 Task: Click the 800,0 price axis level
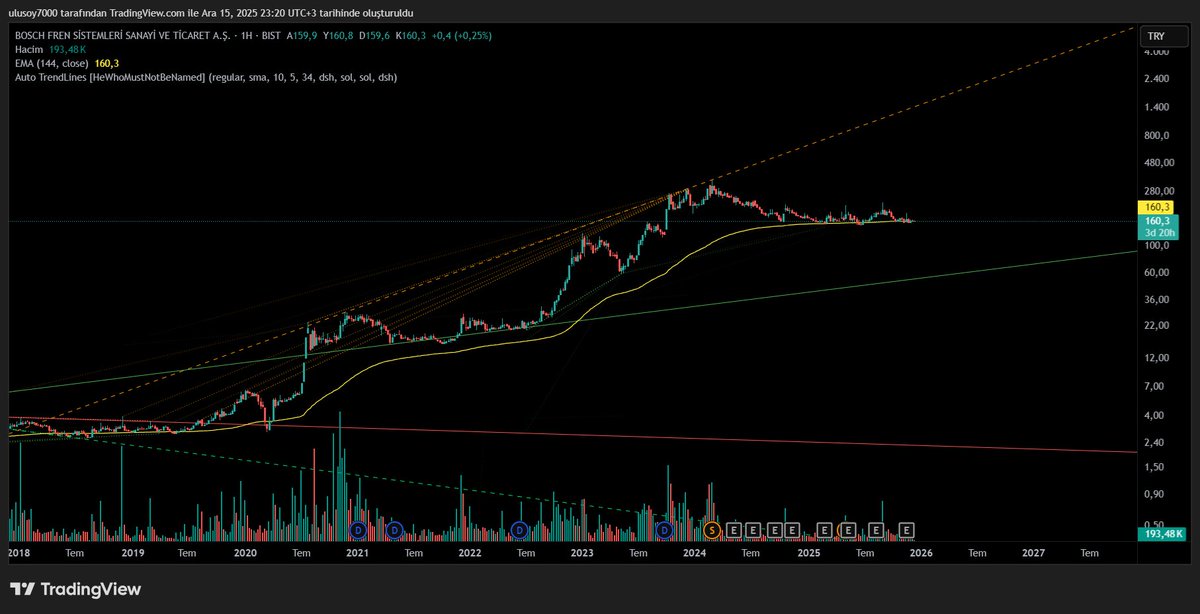point(1157,136)
